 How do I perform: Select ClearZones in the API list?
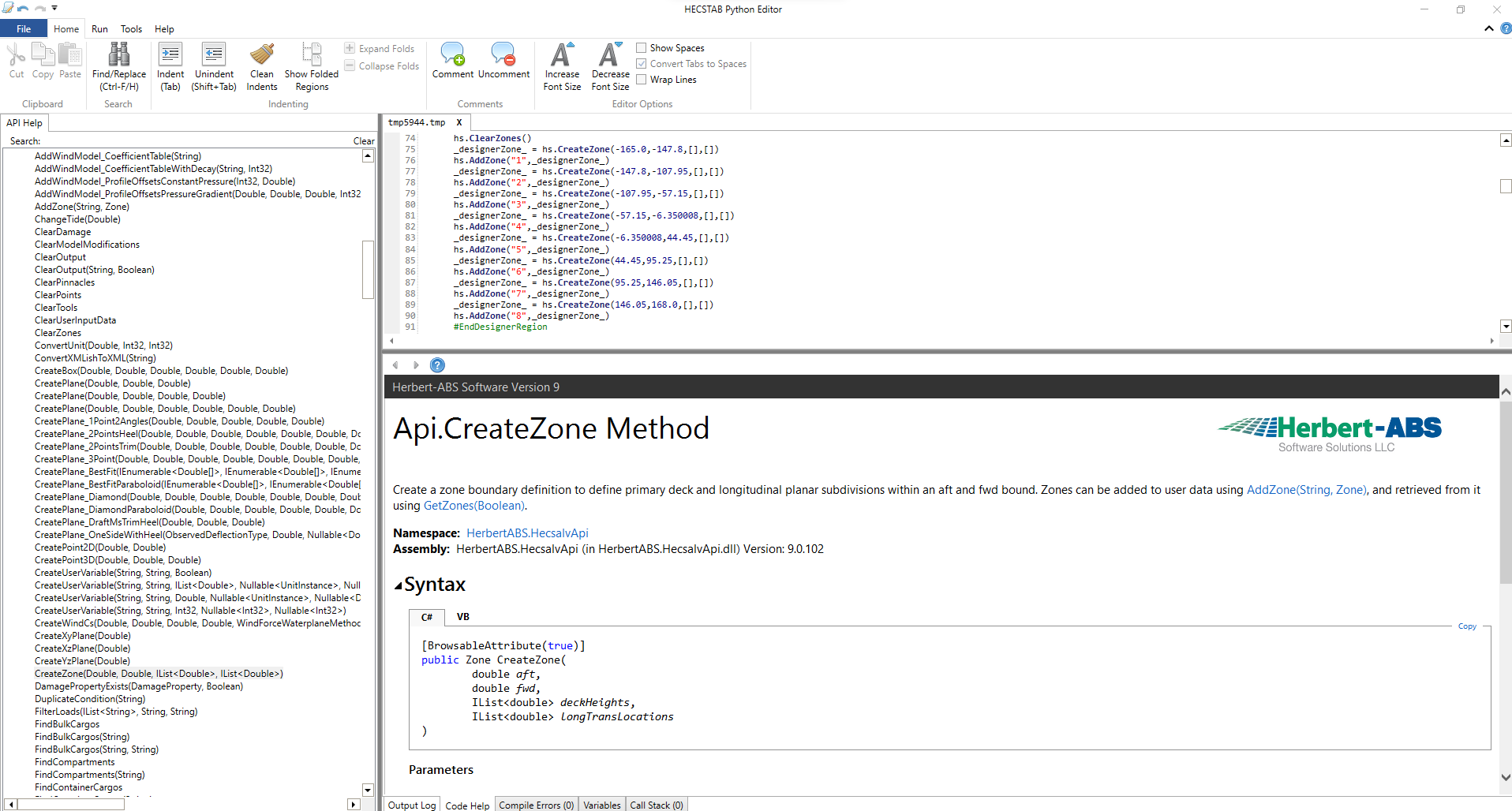pyautogui.click(x=58, y=333)
